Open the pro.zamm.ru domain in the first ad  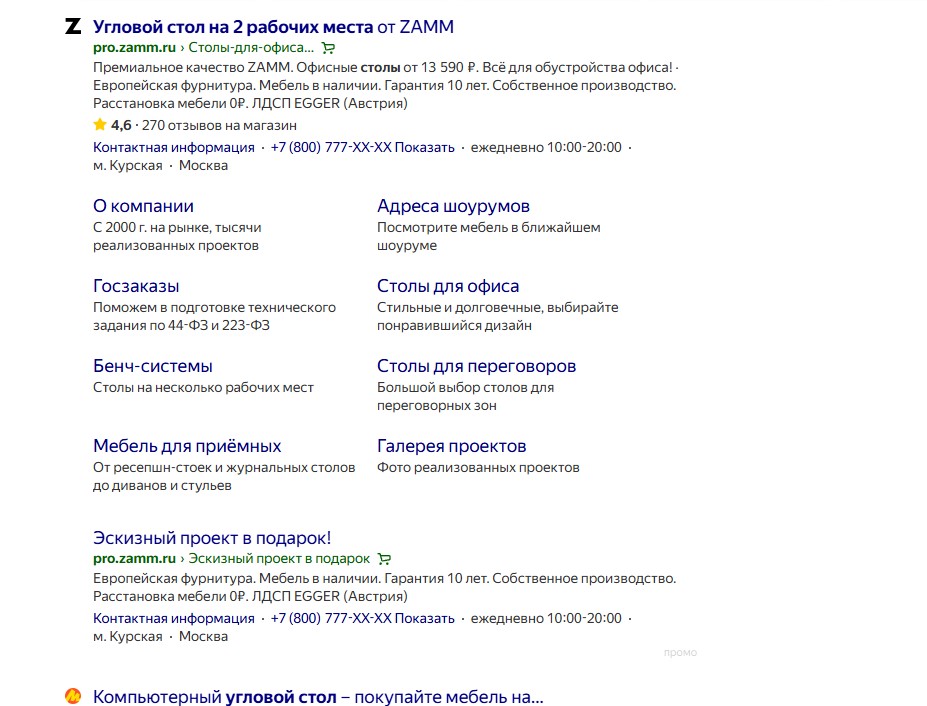[134, 47]
